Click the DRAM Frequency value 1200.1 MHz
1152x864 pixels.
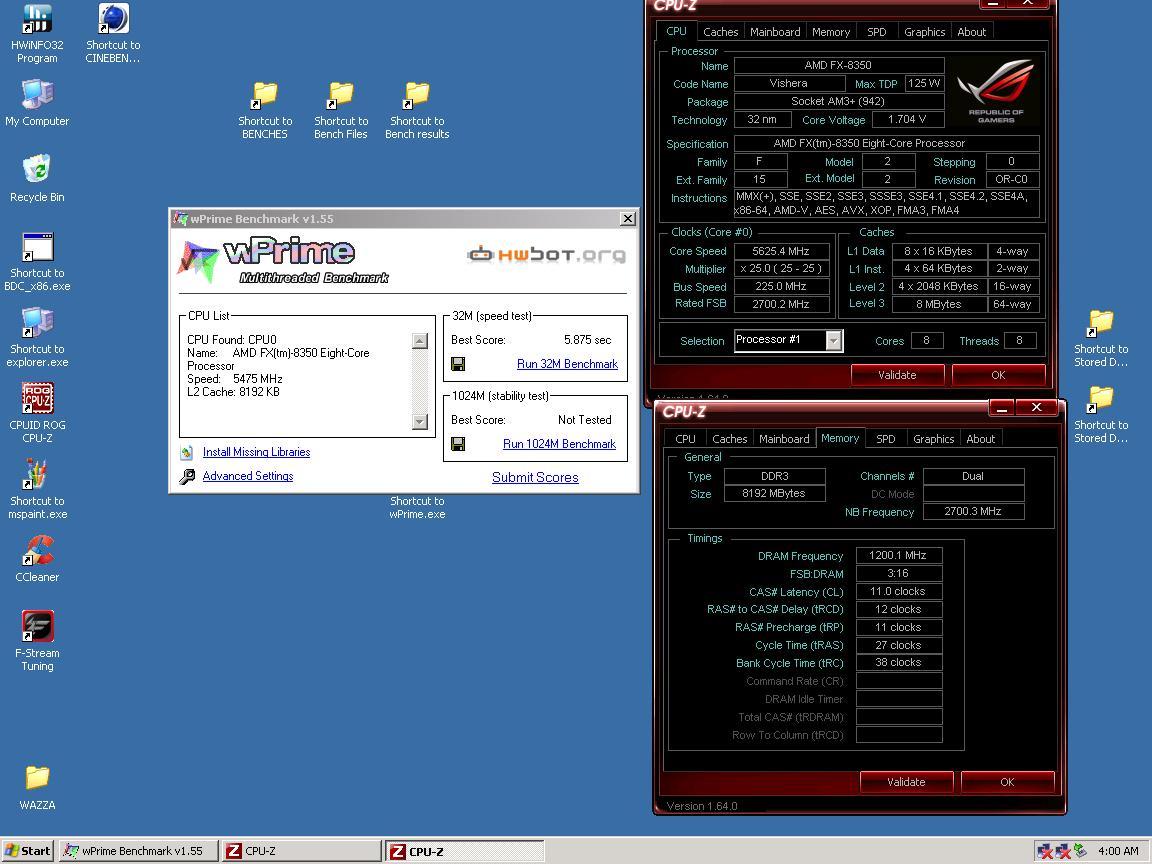click(x=899, y=556)
